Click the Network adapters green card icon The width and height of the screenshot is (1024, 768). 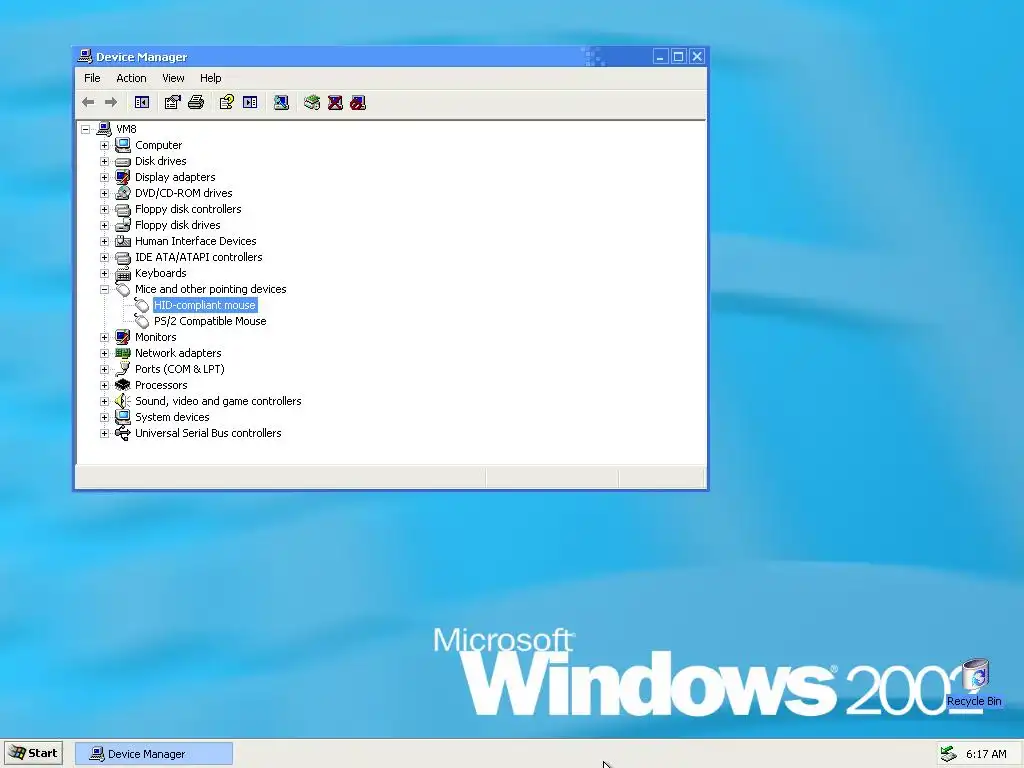pyautogui.click(x=122, y=353)
